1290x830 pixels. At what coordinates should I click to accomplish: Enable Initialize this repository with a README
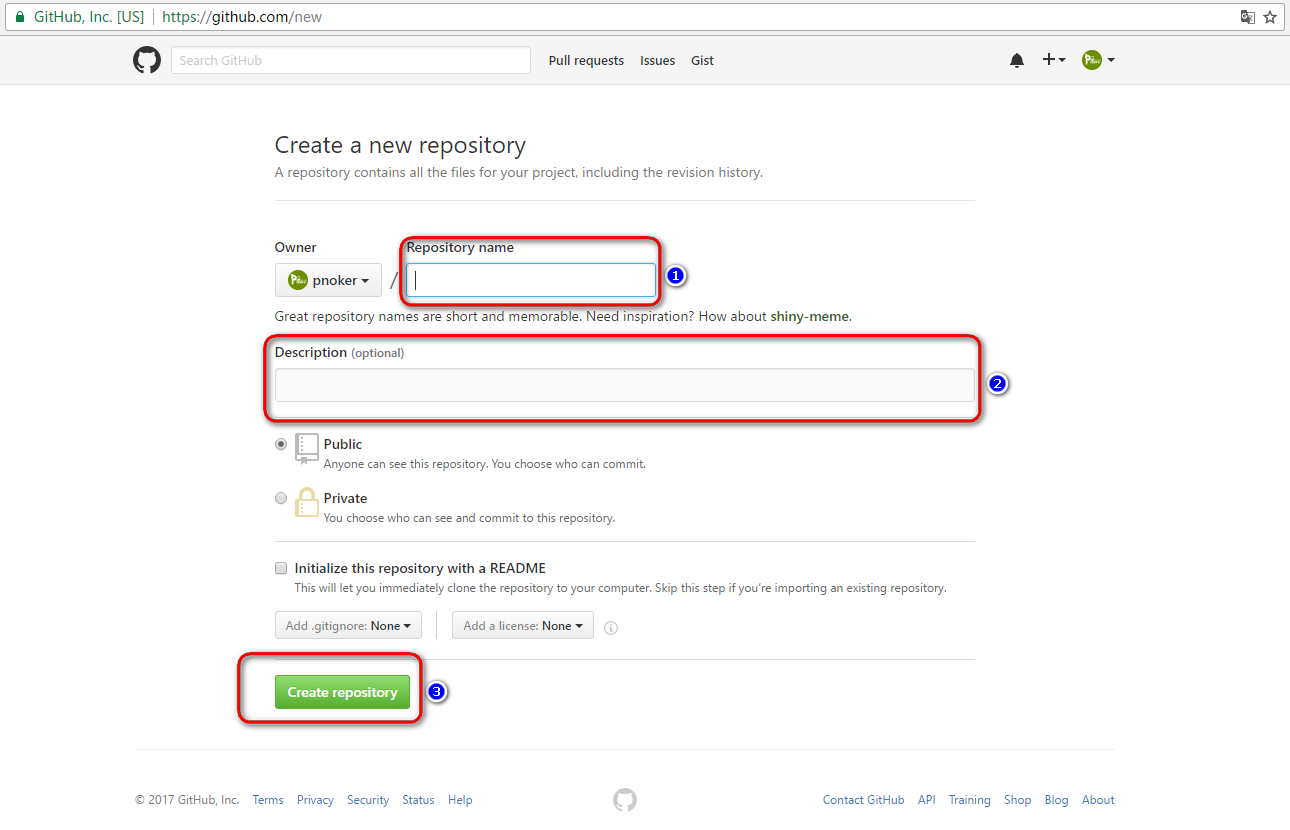coord(281,568)
